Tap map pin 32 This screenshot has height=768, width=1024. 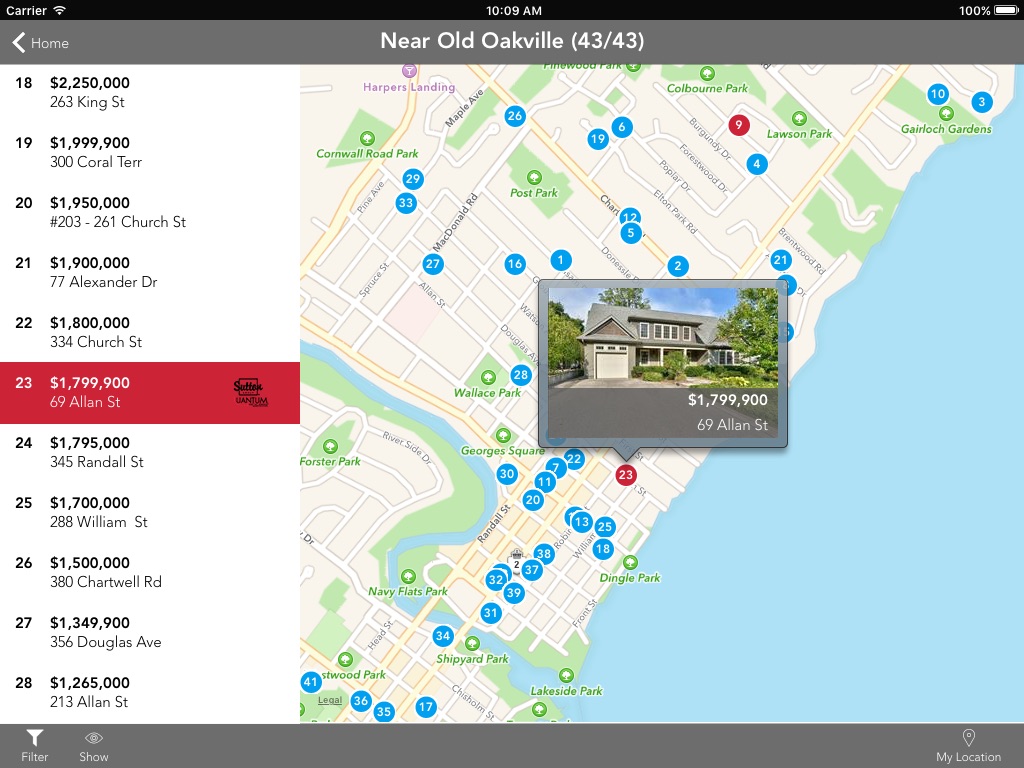[496, 579]
